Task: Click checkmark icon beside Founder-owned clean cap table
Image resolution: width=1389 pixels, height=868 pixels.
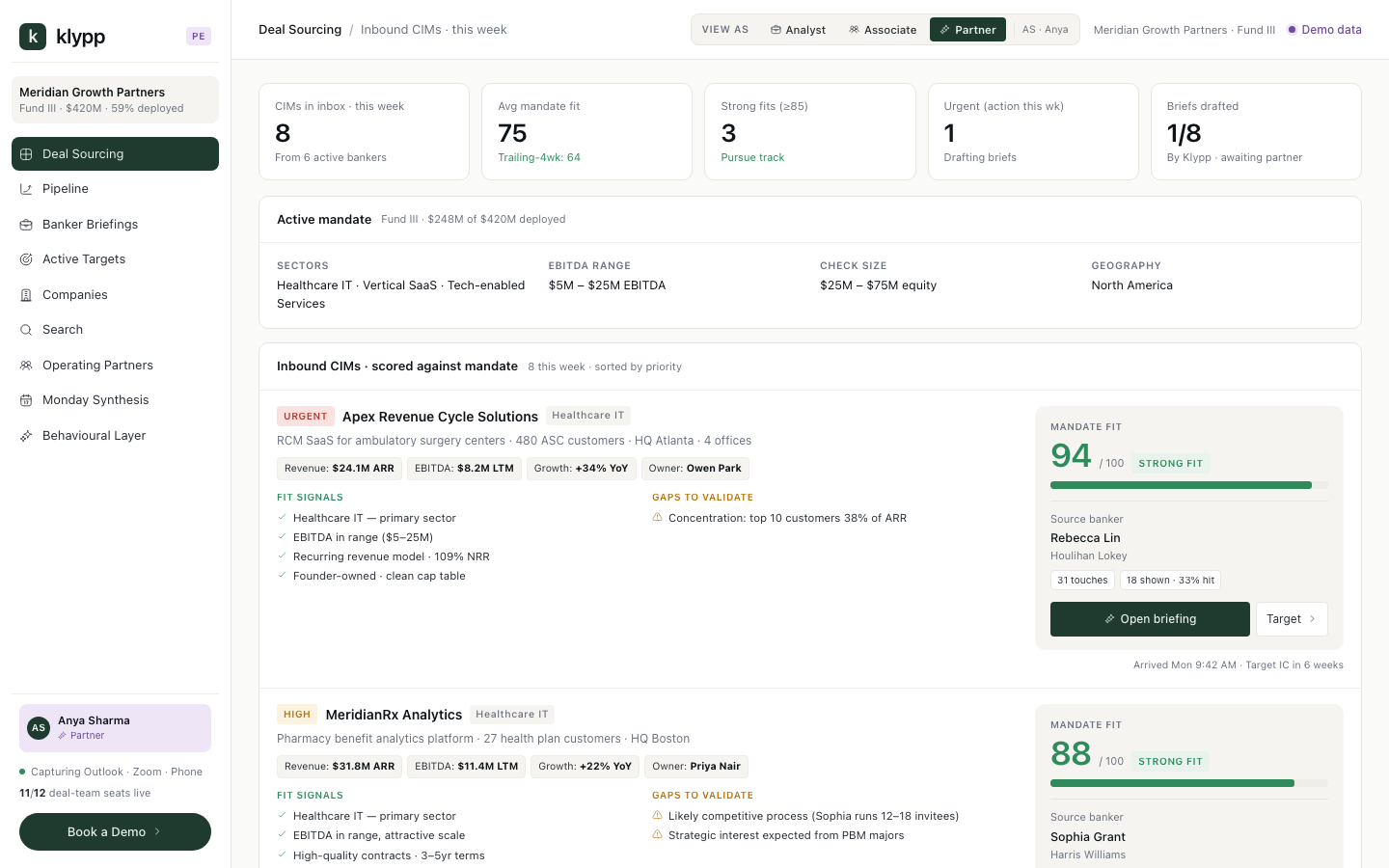Action: point(282,576)
